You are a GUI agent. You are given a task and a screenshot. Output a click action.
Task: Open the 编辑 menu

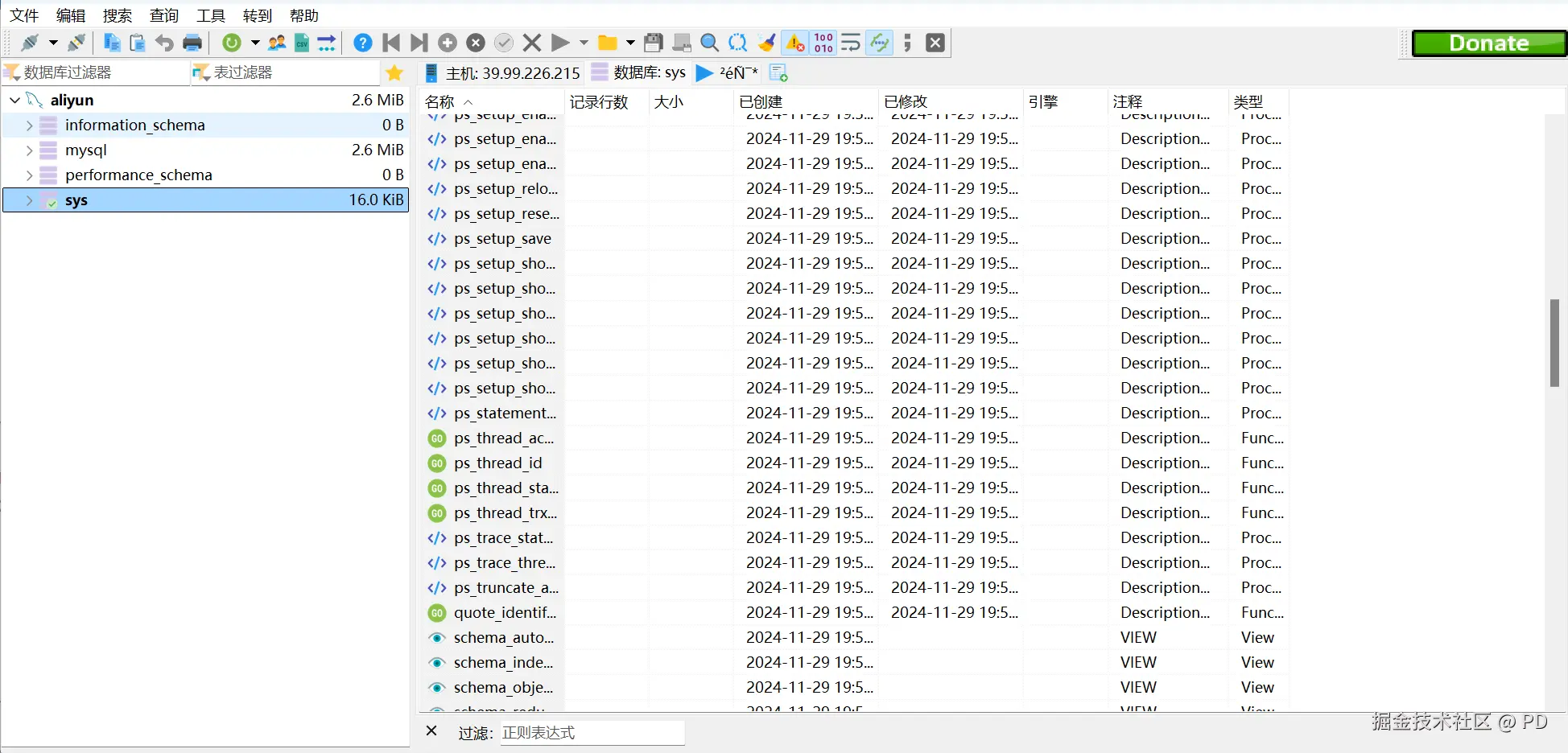click(71, 15)
